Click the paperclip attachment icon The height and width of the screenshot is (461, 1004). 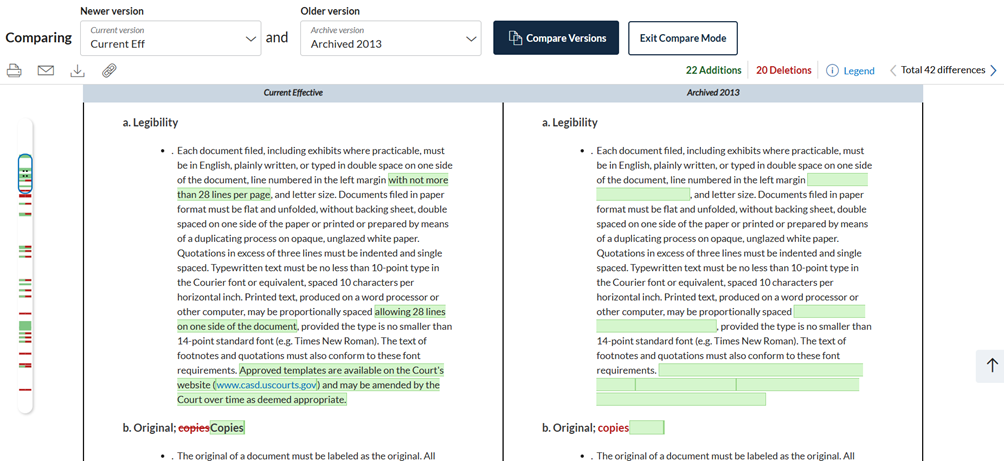109,70
